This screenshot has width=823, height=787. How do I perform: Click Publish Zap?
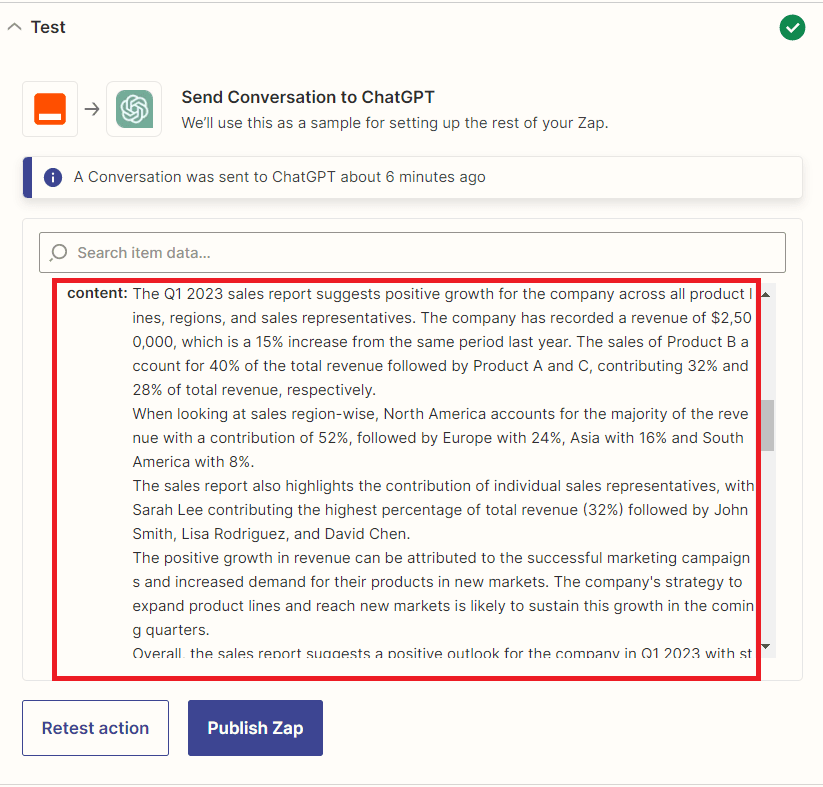[x=253, y=728]
